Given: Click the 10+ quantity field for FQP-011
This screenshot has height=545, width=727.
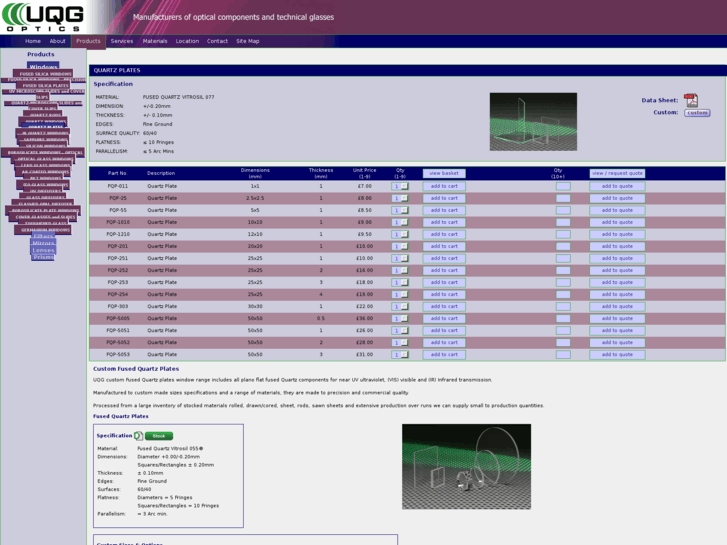Looking at the screenshot, I should tap(563, 186).
